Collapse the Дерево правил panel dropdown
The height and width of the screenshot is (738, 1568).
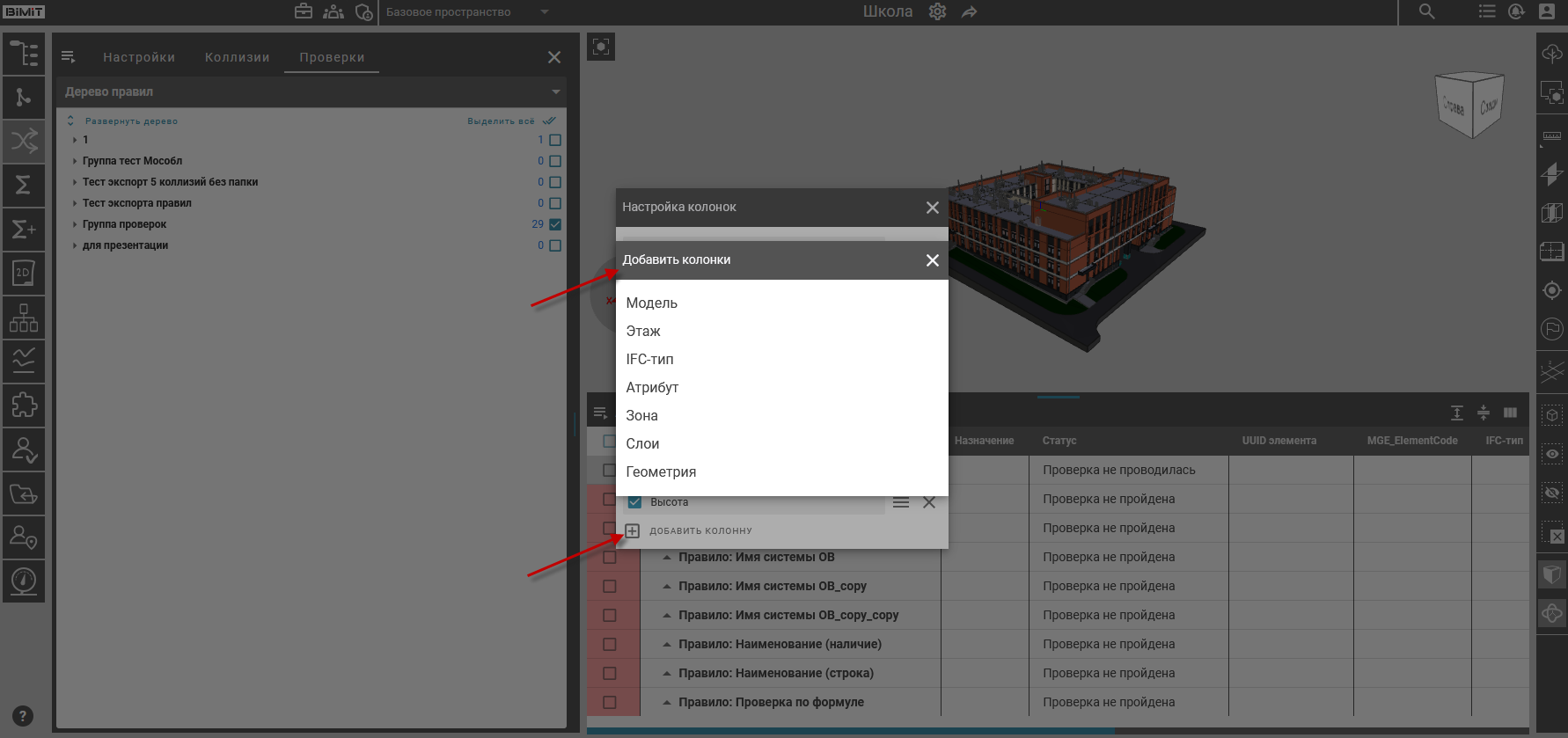pyautogui.click(x=555, y=91)
